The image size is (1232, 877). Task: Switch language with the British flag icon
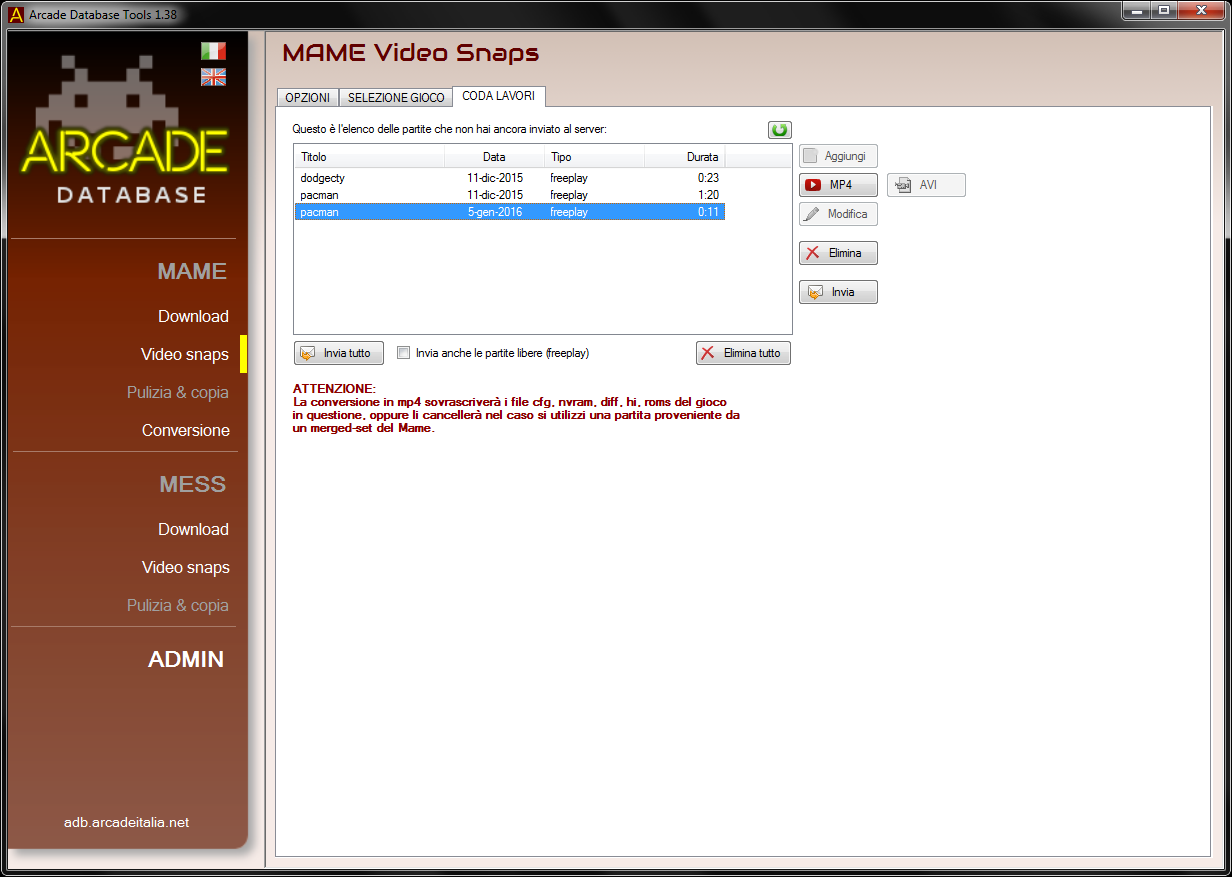[x=213, y=77]
